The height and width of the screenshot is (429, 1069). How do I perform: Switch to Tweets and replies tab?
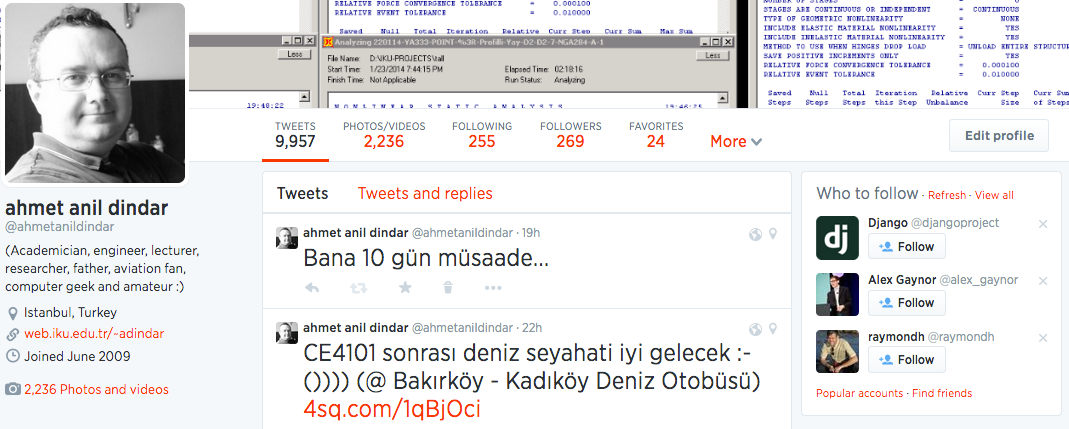coord(425,194)
